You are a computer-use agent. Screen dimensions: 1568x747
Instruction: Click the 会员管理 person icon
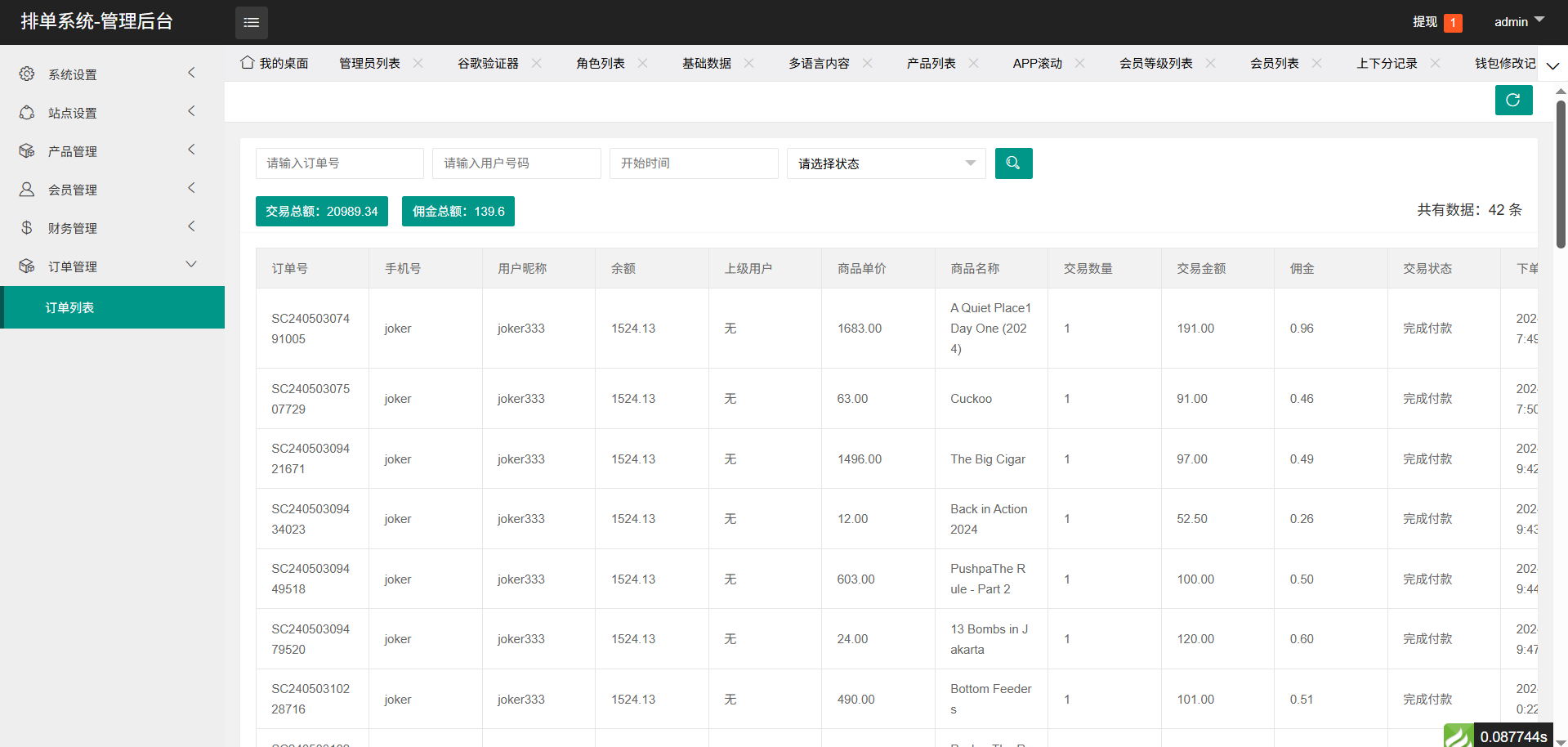point(27,190)
